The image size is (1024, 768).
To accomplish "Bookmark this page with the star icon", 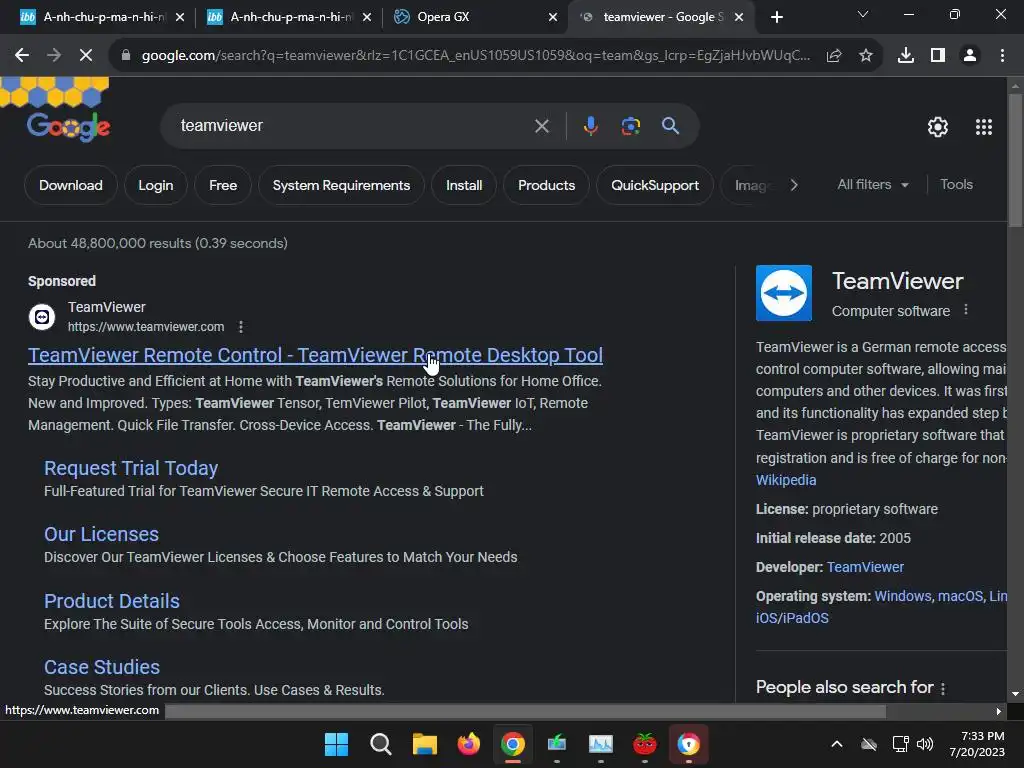I will pos(866,56).
